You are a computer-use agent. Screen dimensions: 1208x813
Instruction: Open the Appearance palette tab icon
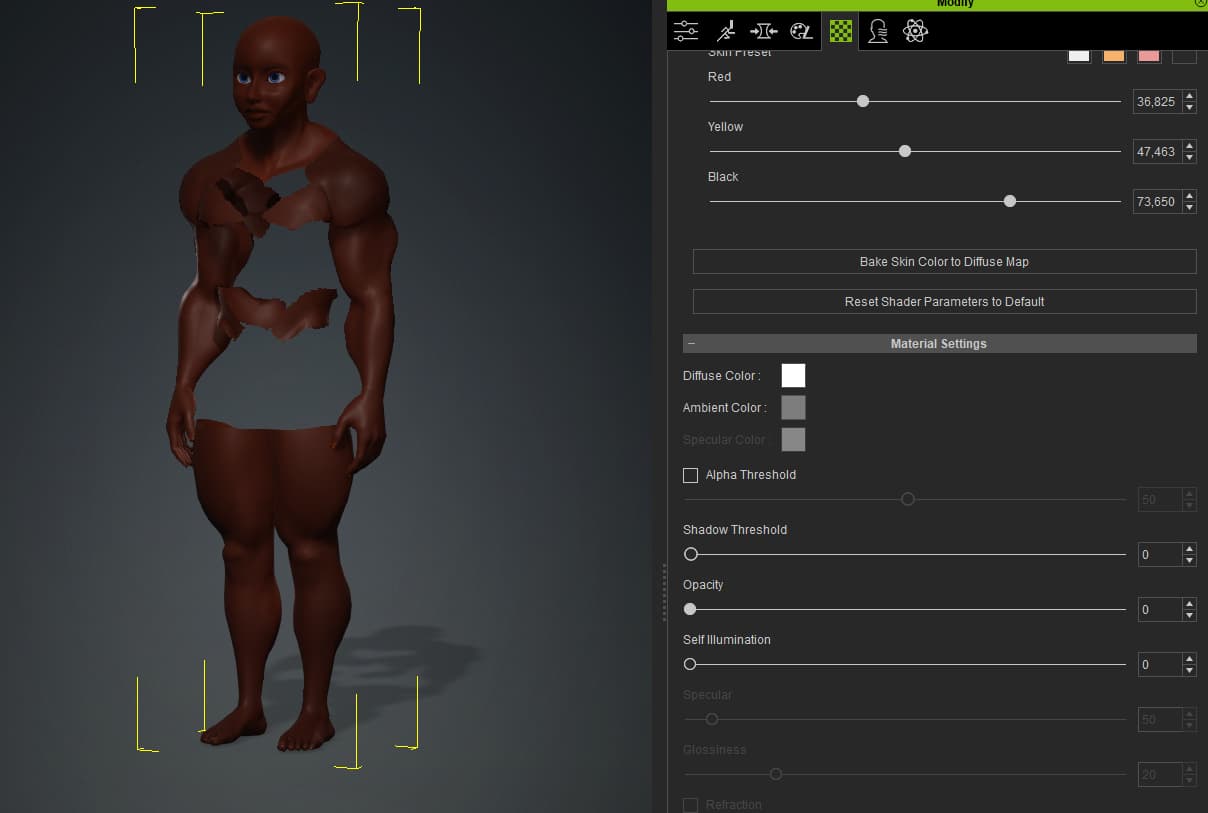click(801, 31)
